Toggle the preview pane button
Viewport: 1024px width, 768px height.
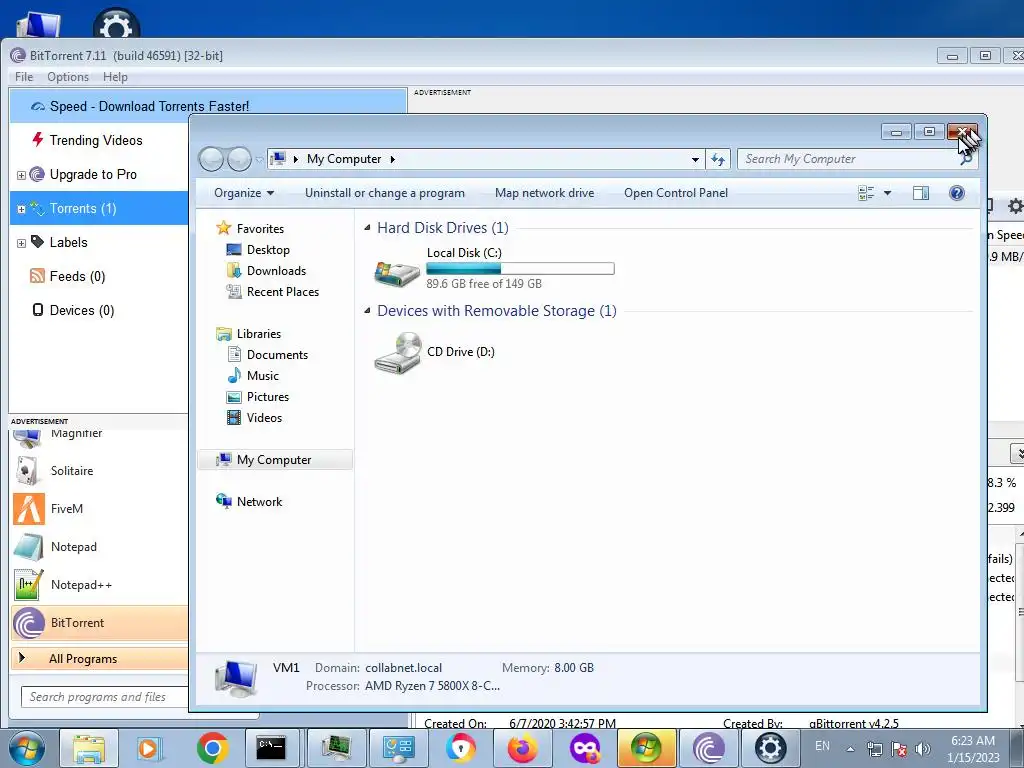tap(921, 193)
